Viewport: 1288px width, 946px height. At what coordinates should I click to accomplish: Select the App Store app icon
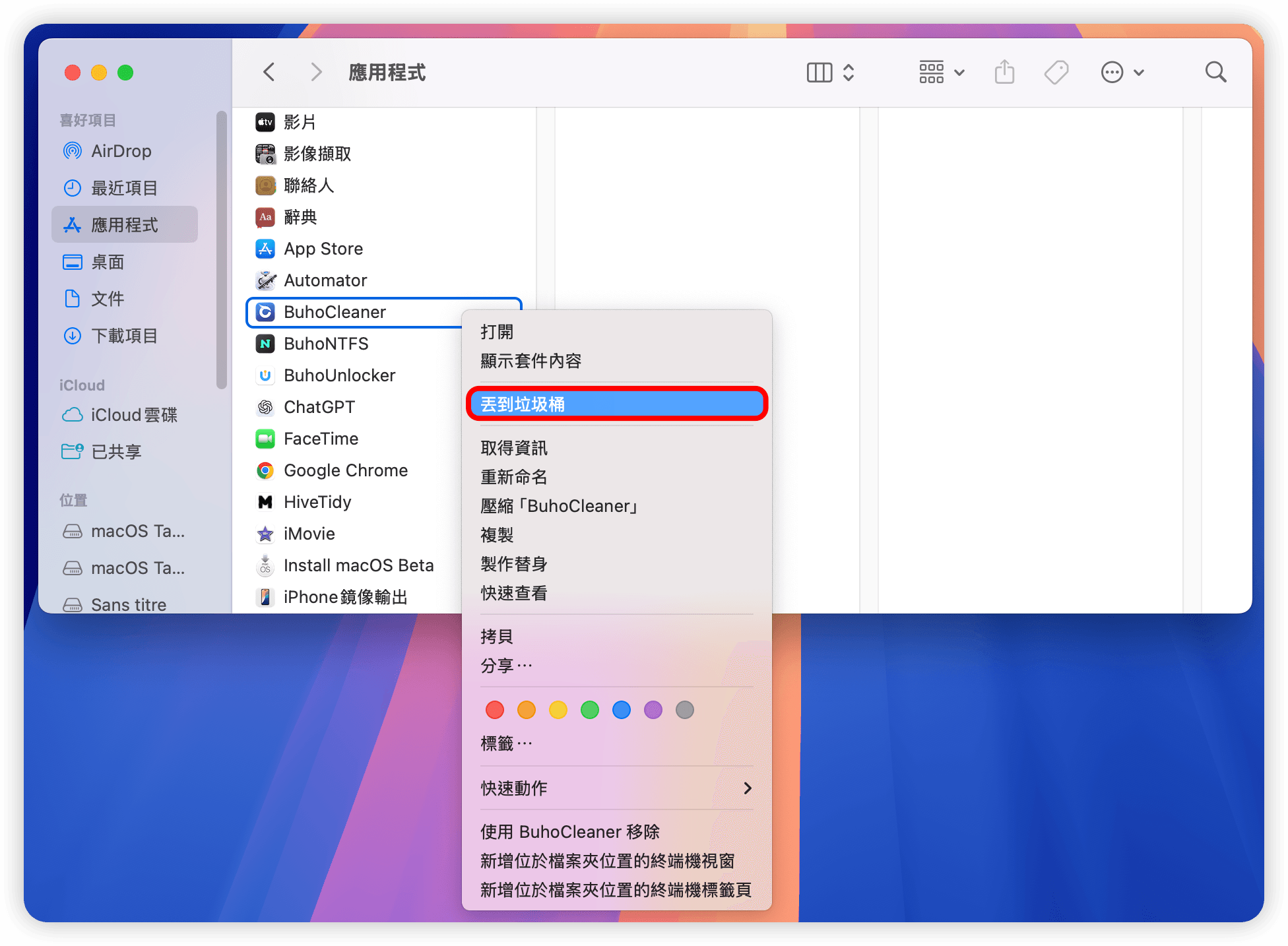[x=265, y=249]
